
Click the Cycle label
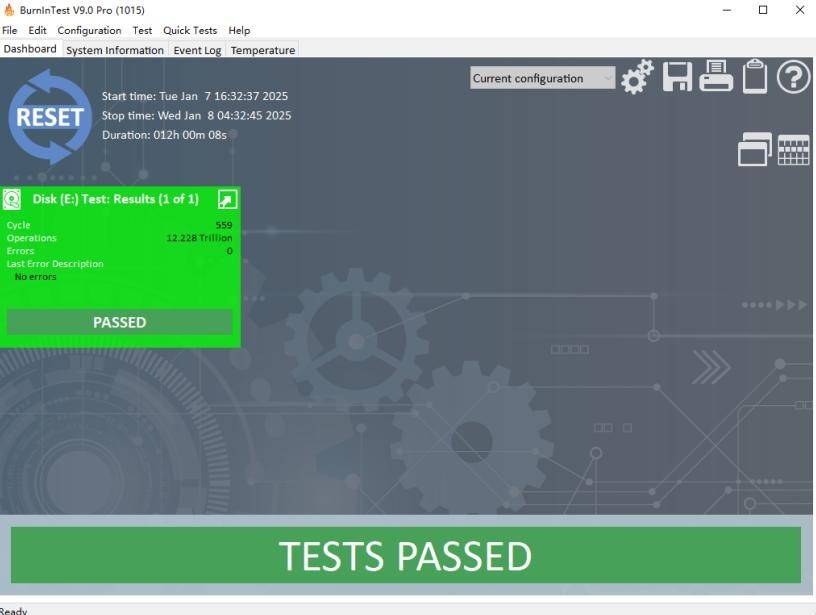[x=18, y=225]
